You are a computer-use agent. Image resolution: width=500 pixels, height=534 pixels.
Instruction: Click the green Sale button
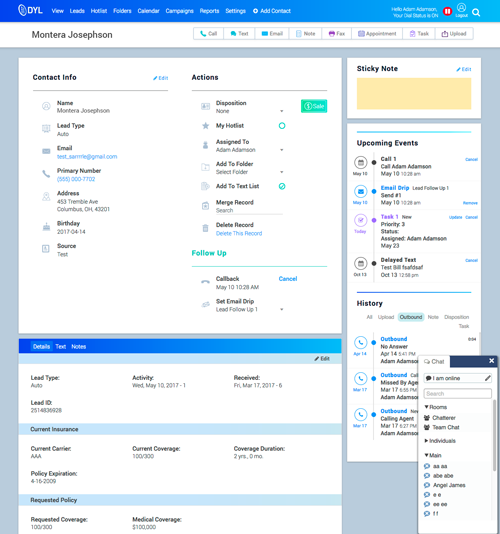[x=314, y=106]
